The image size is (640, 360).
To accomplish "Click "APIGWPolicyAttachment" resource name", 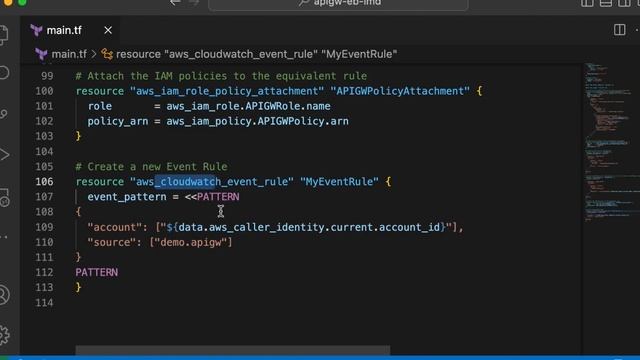I will point(400,91).
